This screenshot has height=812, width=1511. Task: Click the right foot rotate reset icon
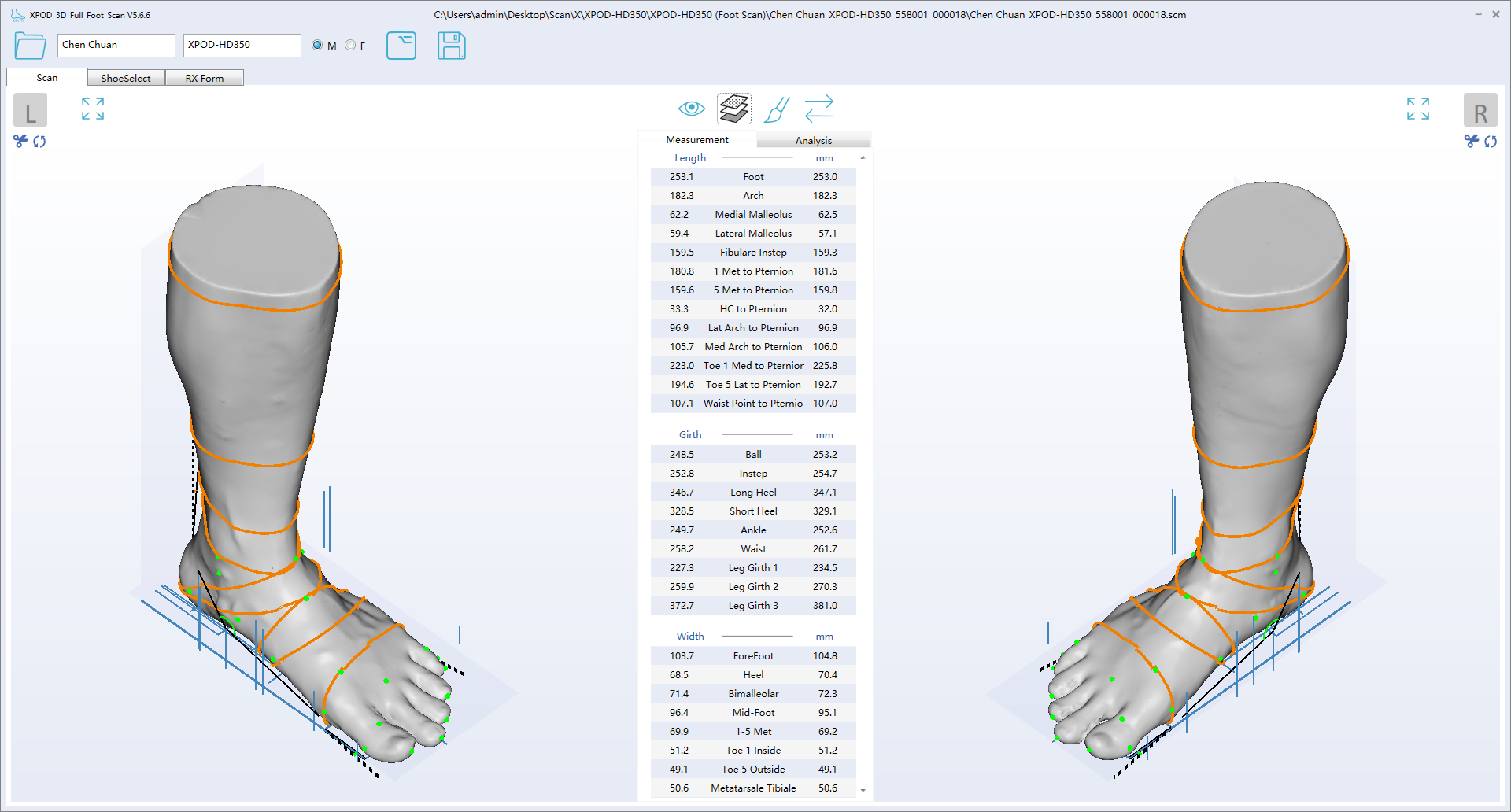1491,142
